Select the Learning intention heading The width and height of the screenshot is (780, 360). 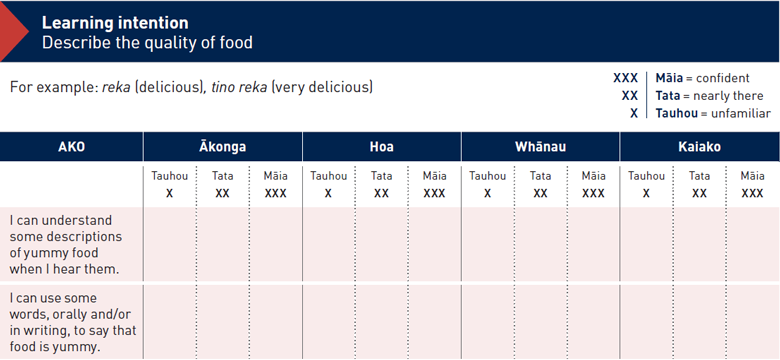[x=115, y=23]
